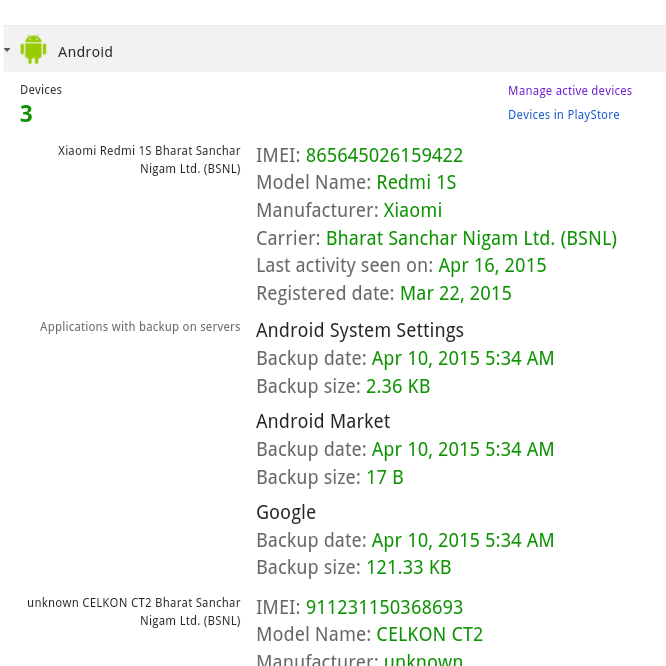Click the unknown CELKON CT2 device label
Image resolution: width=666 pixels, height=666 pixels.
pyautogui.click(x=134, y=612)
